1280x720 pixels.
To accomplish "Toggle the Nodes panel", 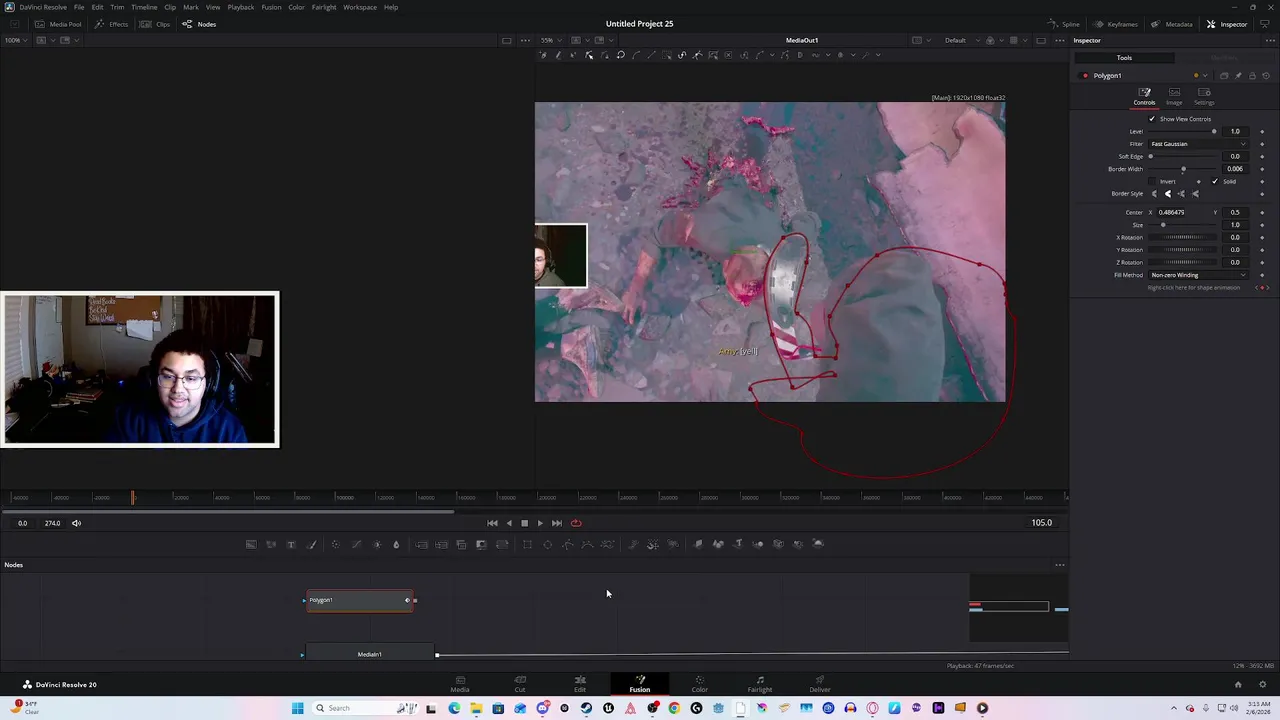I will 199,24.
